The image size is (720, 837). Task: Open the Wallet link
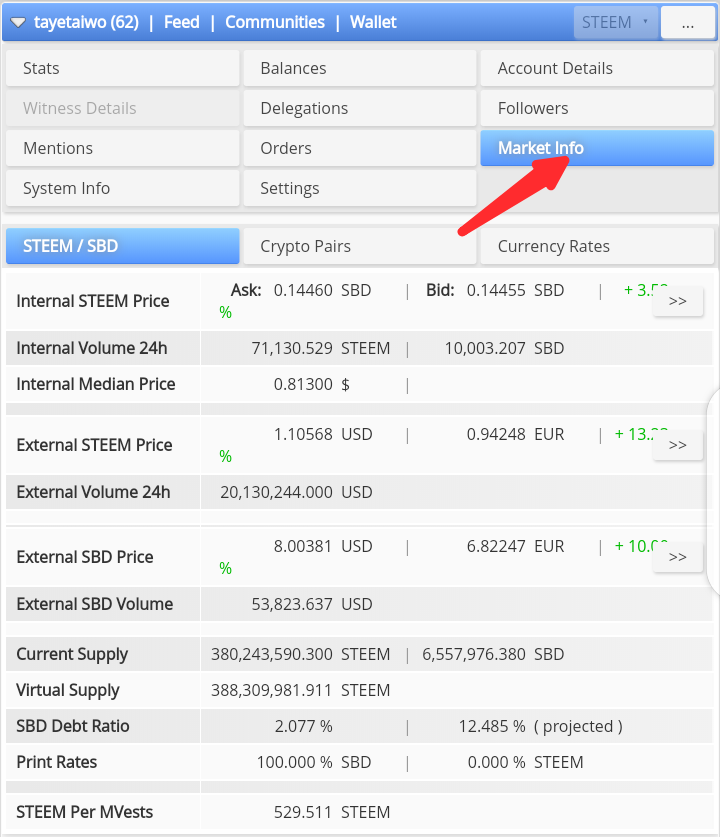pos(373,22)
